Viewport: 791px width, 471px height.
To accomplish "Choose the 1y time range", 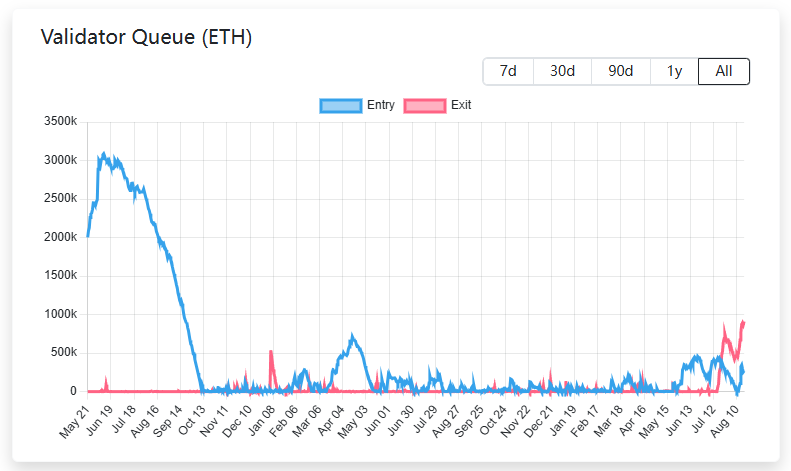I will pos(674,71).
